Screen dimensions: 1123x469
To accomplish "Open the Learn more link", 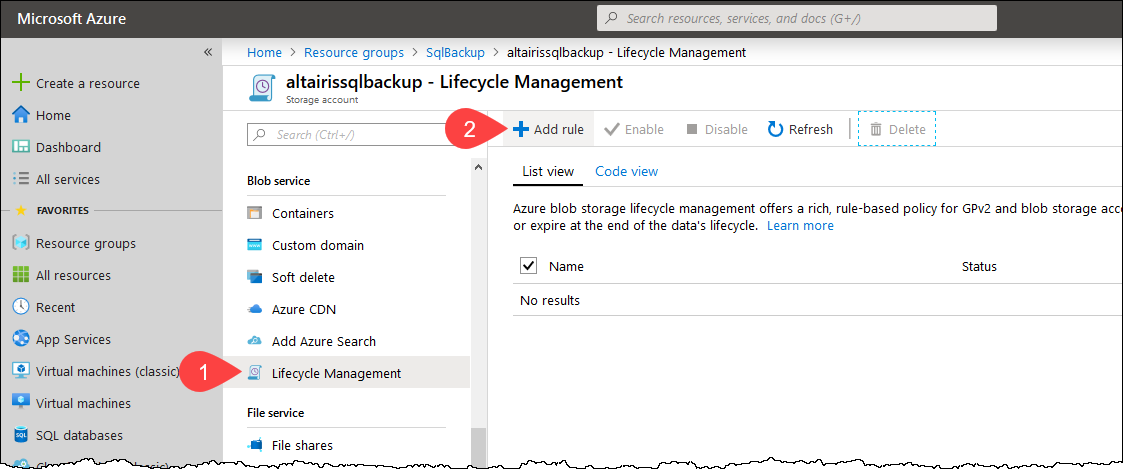I will (x=800, y=226).
